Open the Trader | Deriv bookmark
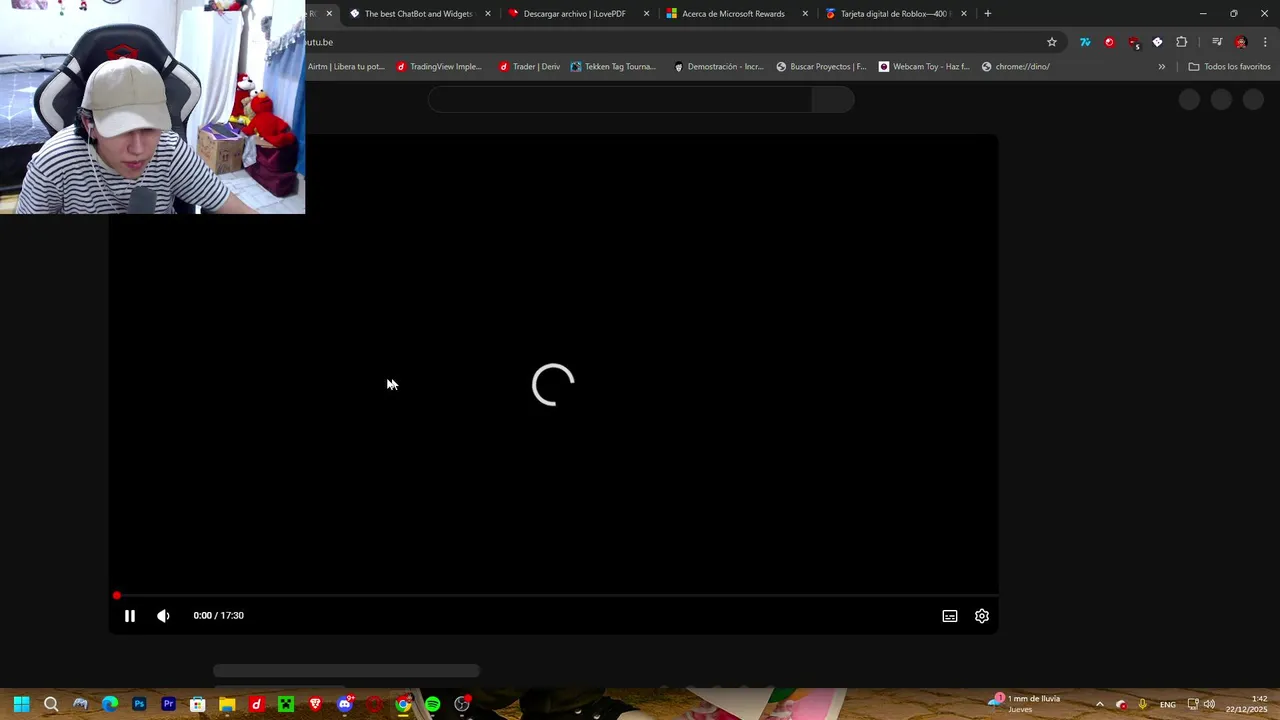This screenshot has width=1280, height=720. (x=530, y=67)
